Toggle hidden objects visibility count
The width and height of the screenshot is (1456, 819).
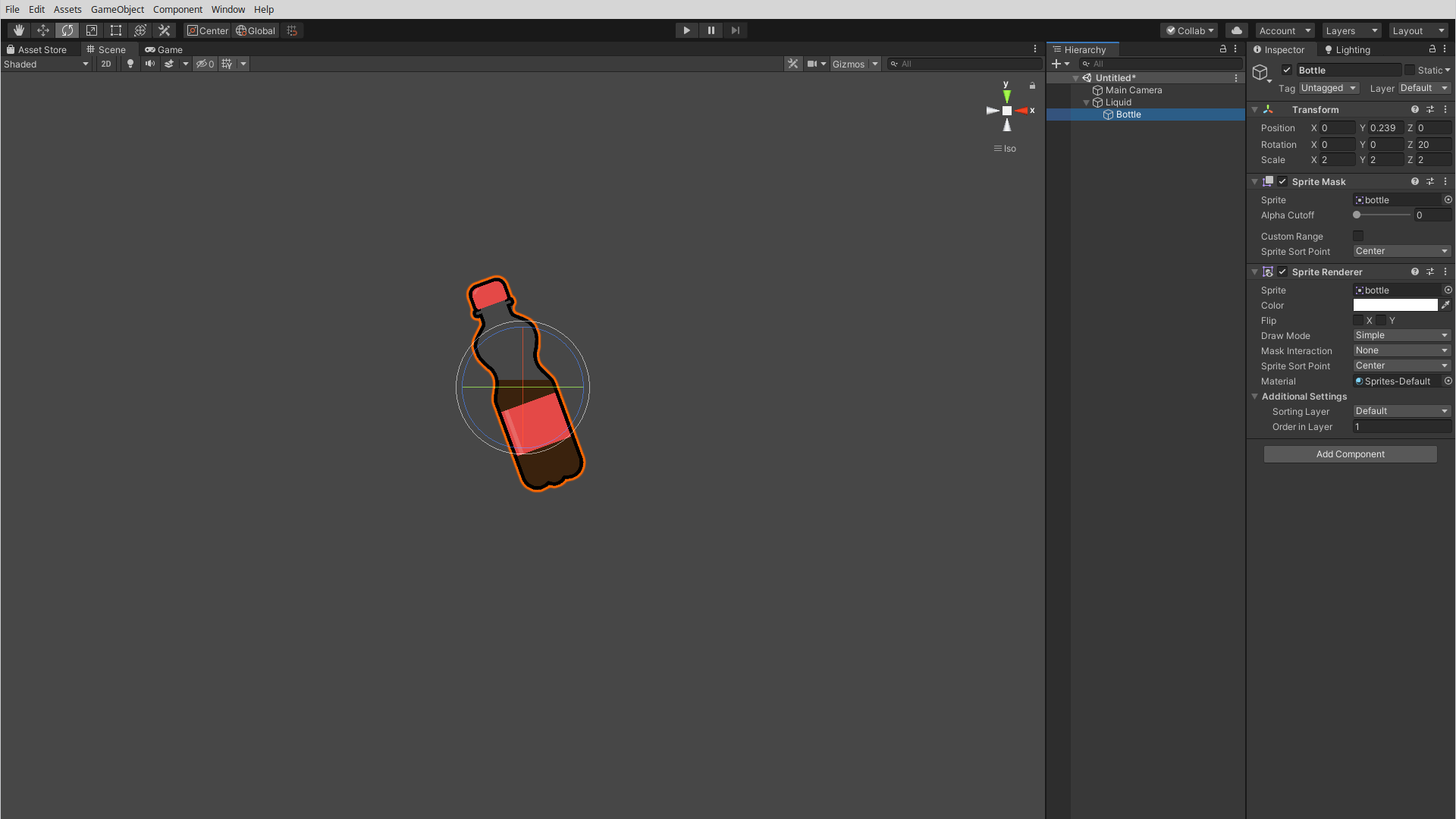tap(205, 64)
